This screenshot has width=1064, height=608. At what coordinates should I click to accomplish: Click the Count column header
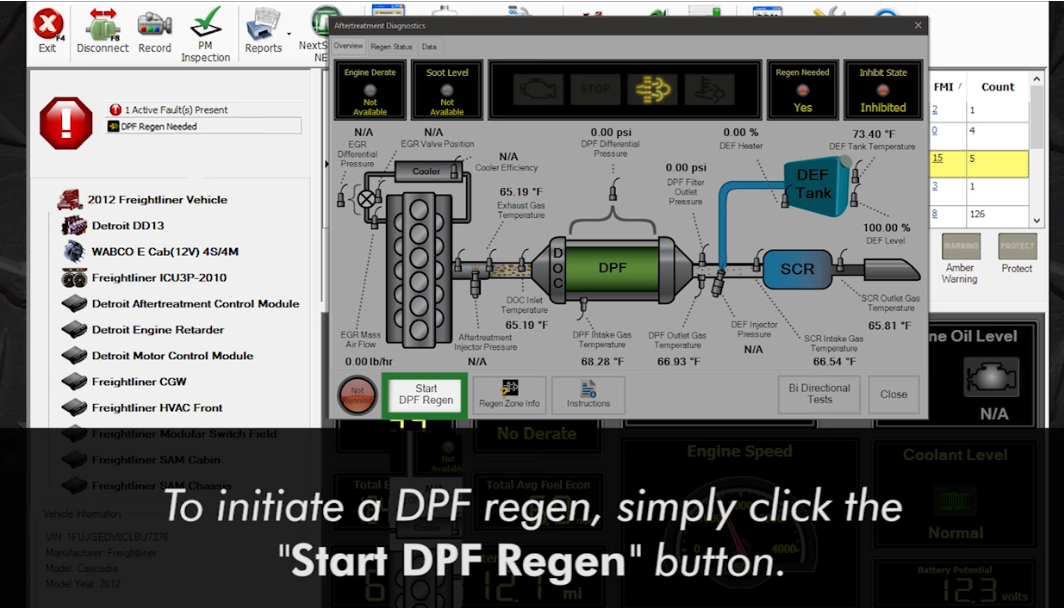998,87
